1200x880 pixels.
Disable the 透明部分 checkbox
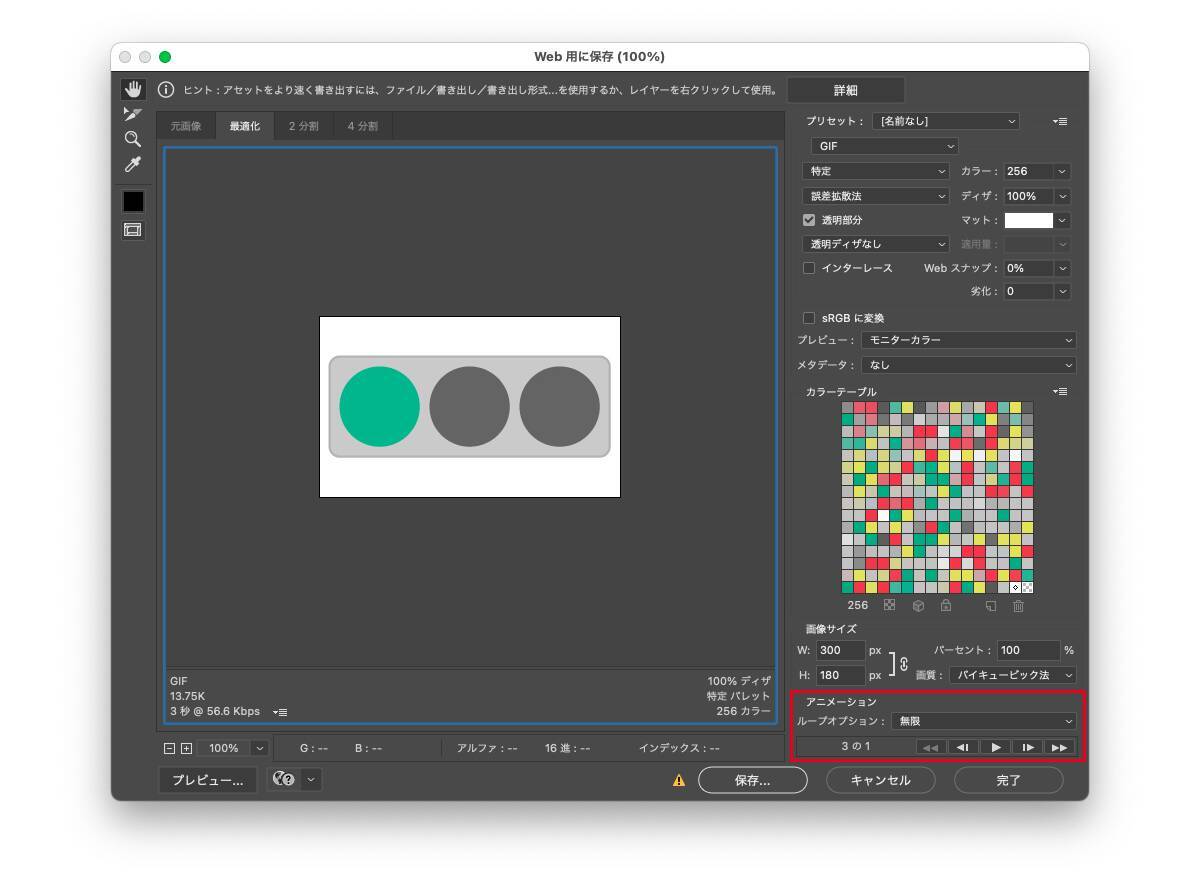[809, 220]
